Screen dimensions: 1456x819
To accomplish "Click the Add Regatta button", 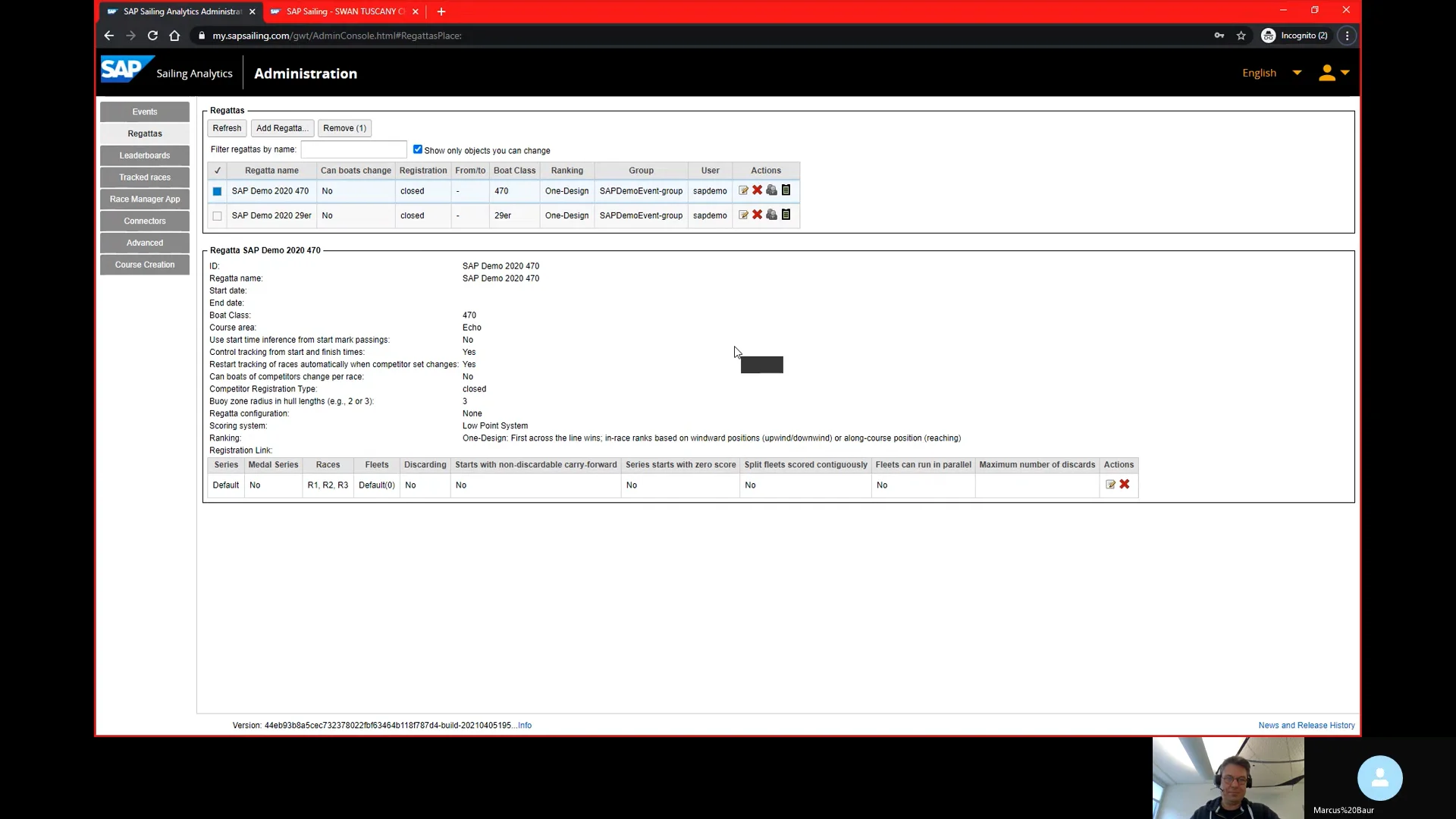I will (x=281, y=128).
